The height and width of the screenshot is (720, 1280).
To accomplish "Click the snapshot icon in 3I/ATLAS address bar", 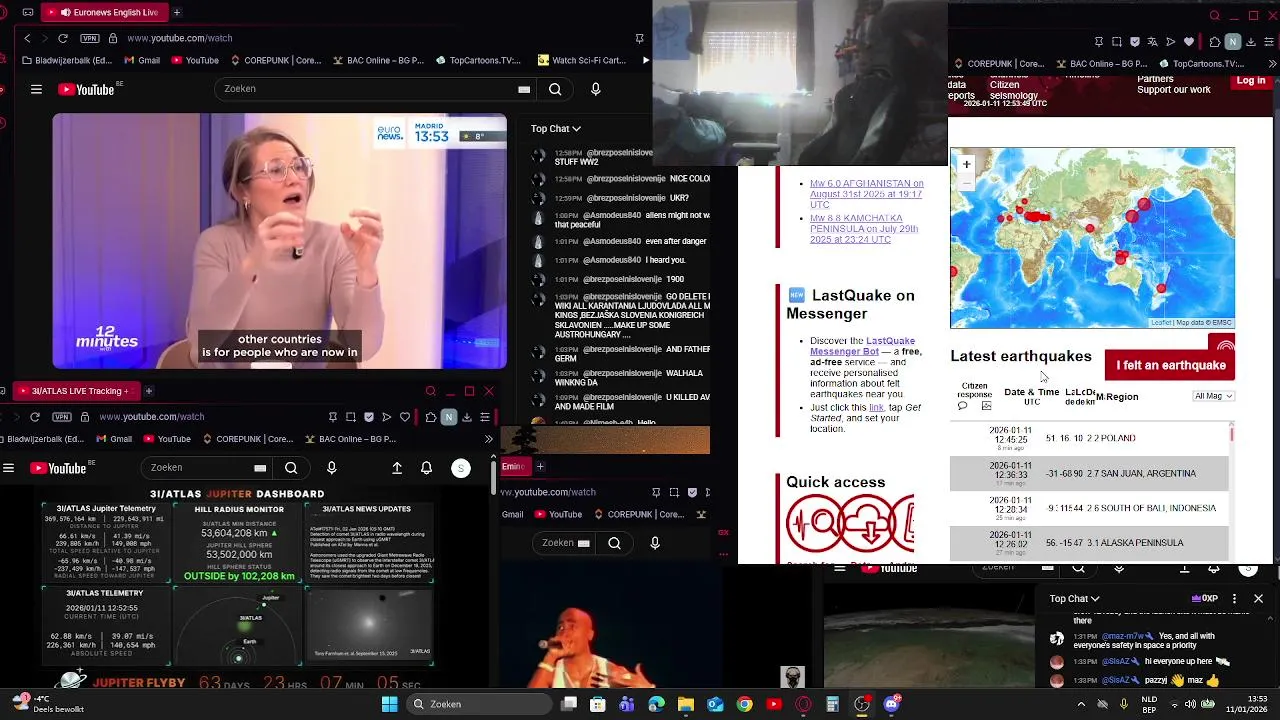I will pyautogui.click(x=351, y=417).
